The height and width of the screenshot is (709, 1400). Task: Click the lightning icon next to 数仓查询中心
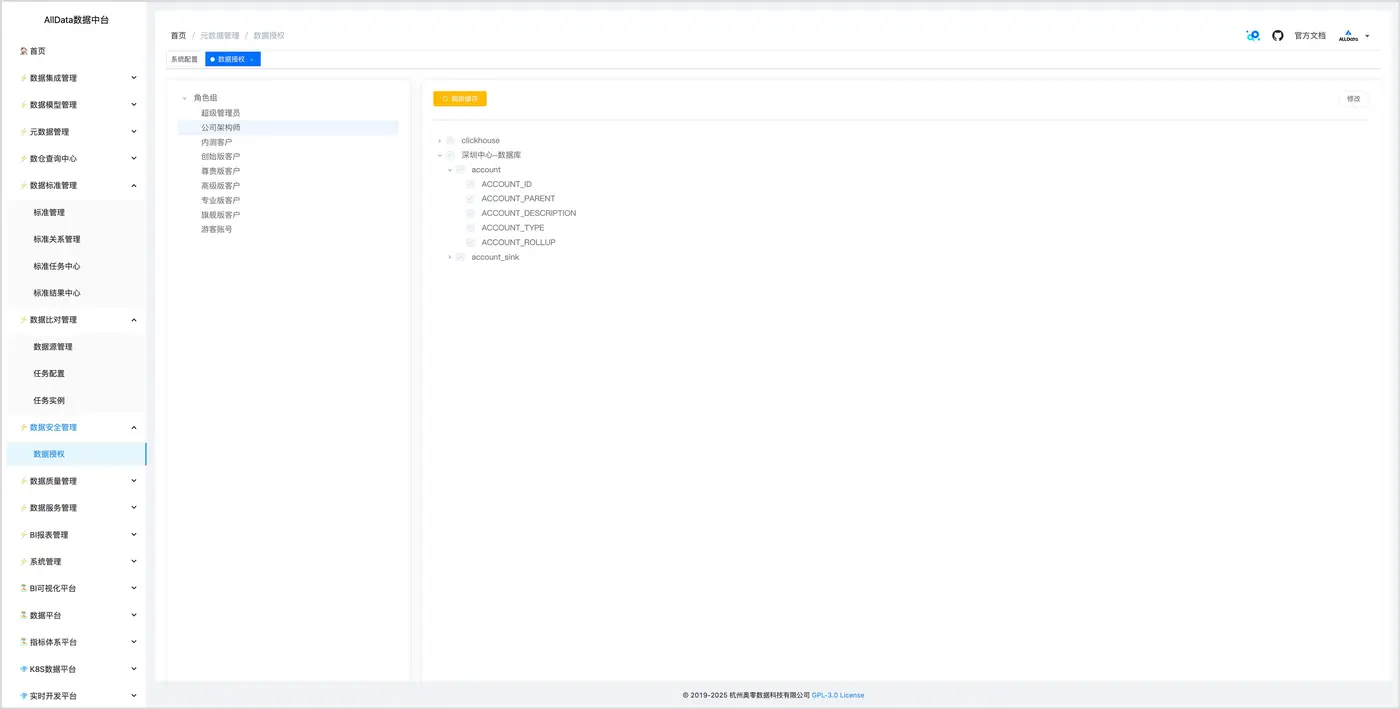(24, 159)
